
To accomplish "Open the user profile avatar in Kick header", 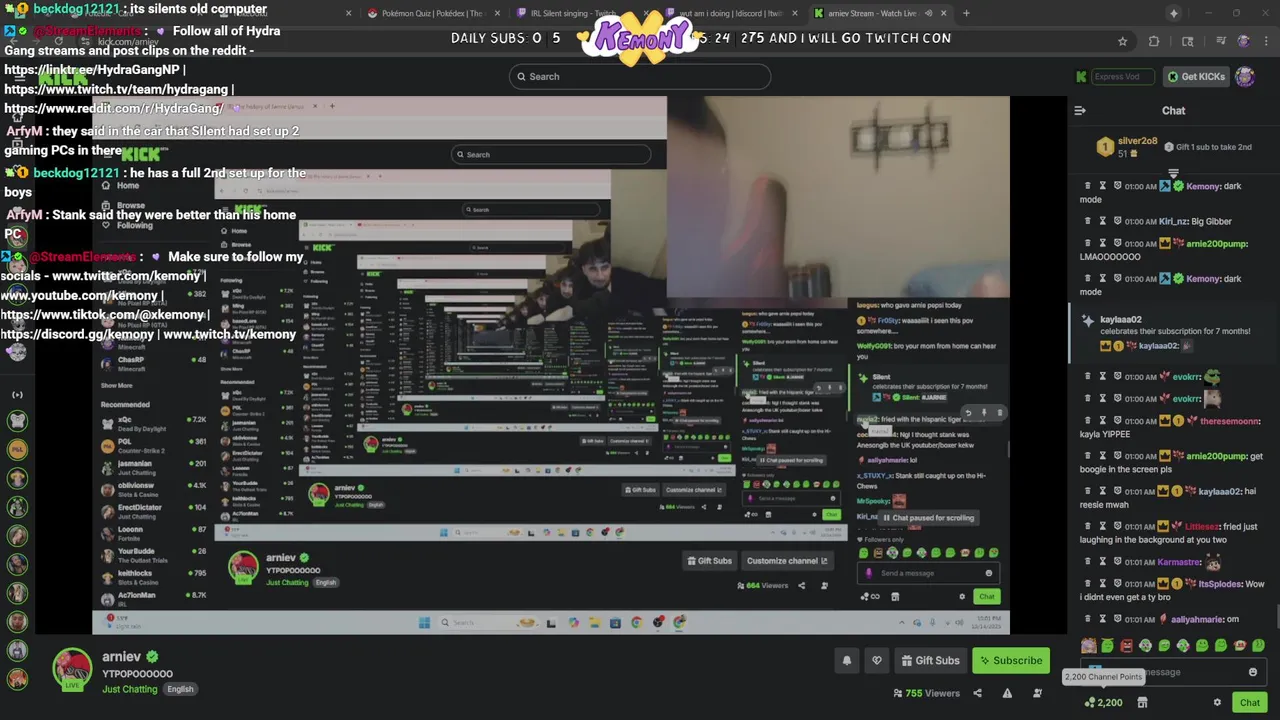I will 1245,76.
